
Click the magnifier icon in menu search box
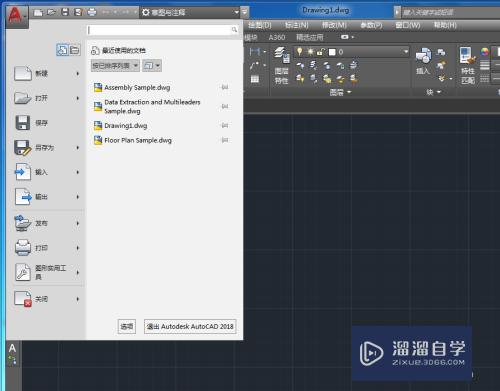tap(234, 30)
